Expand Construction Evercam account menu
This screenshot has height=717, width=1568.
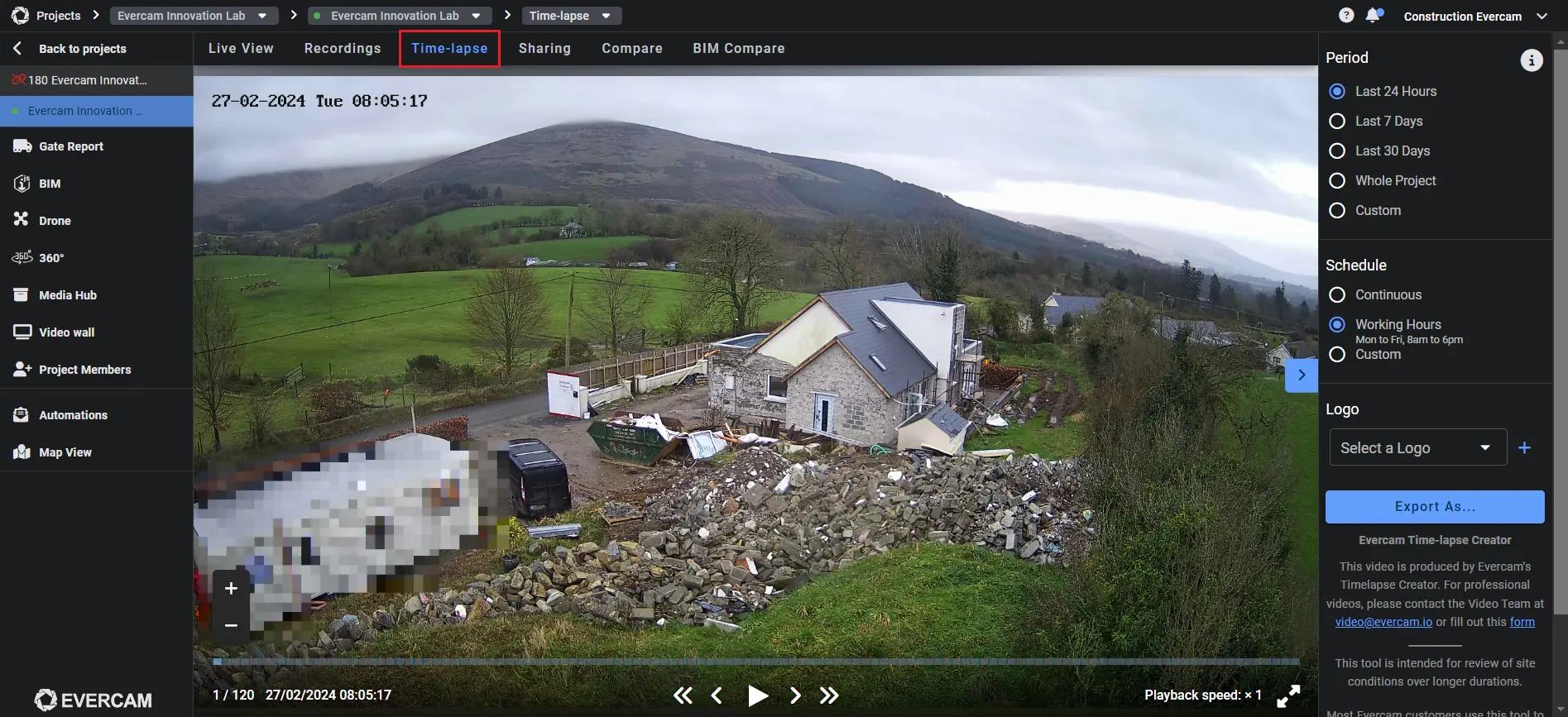(1474, 17)
